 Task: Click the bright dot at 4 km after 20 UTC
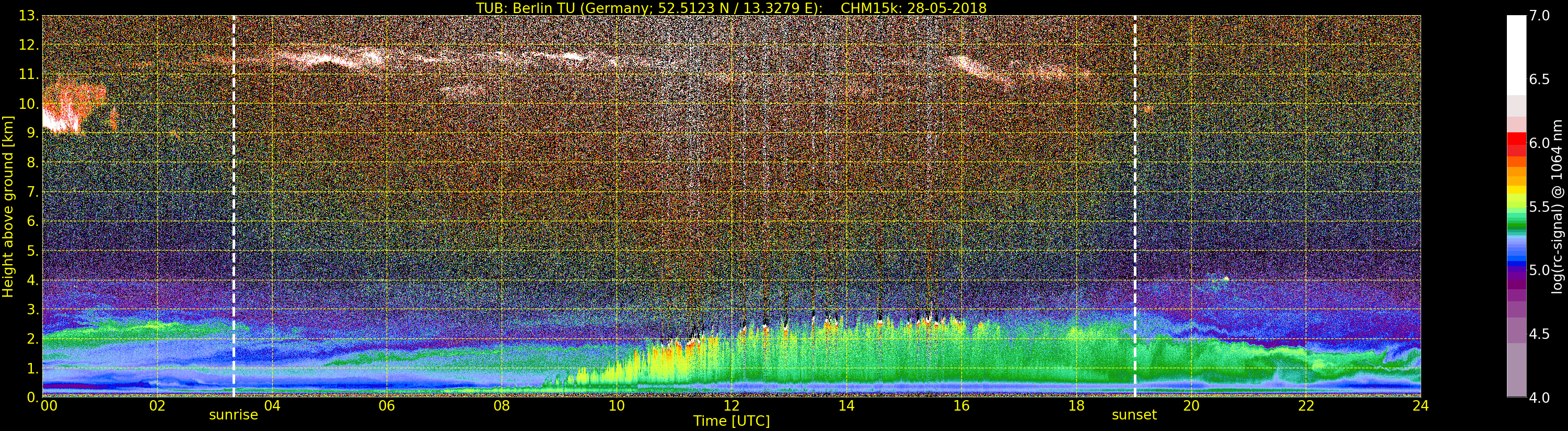coord(1226,279)
